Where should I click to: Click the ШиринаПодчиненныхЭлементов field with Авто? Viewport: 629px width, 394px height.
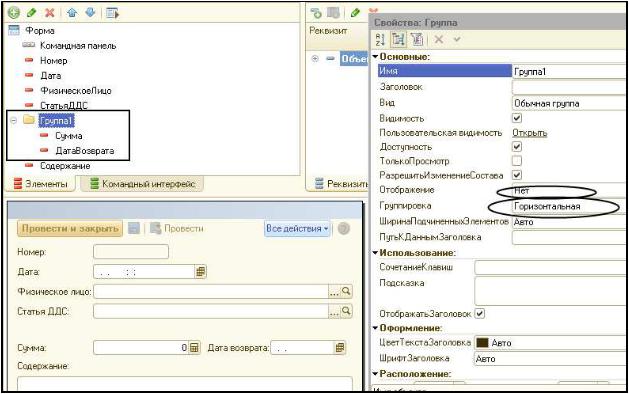pyautogui.click(x=569, y=222)
